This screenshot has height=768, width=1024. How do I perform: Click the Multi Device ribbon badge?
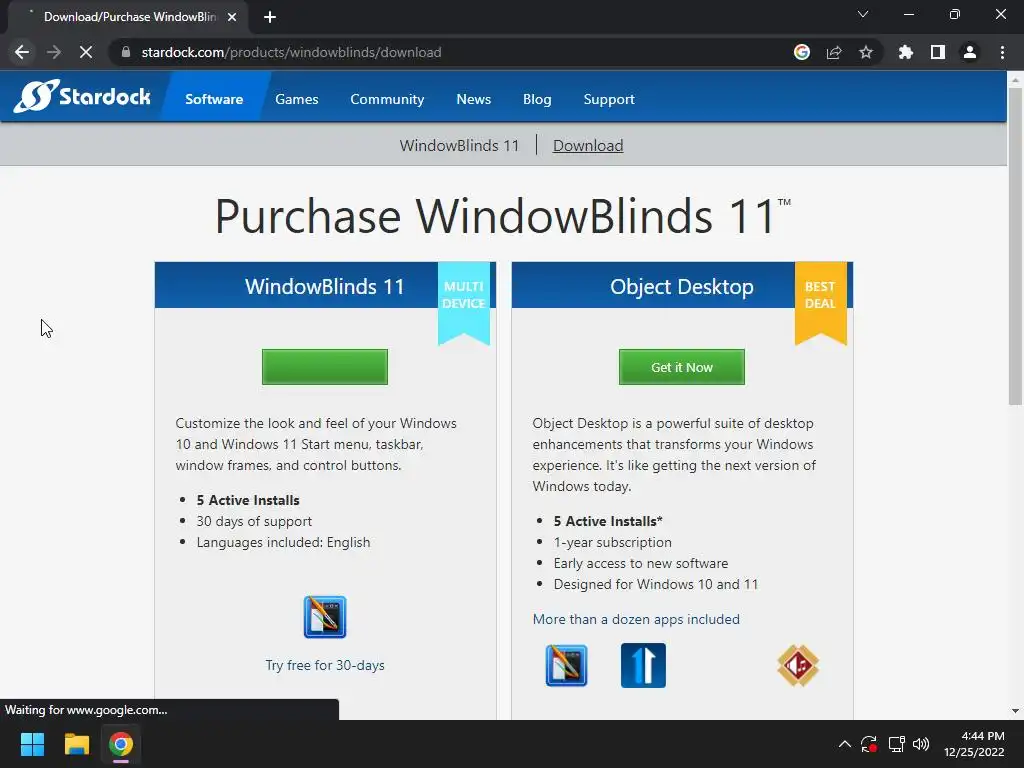pos(464,302)
